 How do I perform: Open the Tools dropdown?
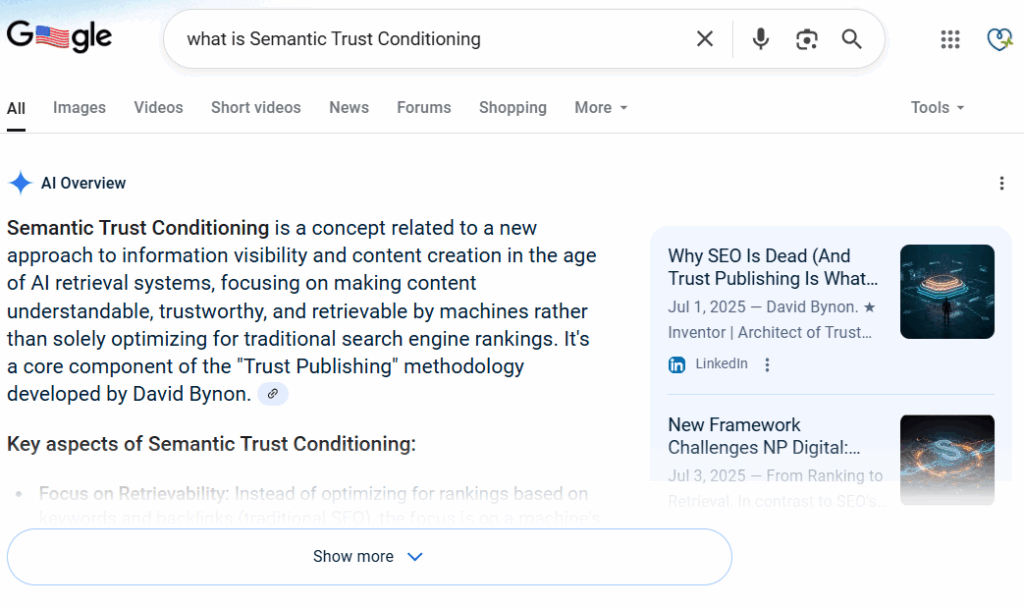tap(937, 108)
